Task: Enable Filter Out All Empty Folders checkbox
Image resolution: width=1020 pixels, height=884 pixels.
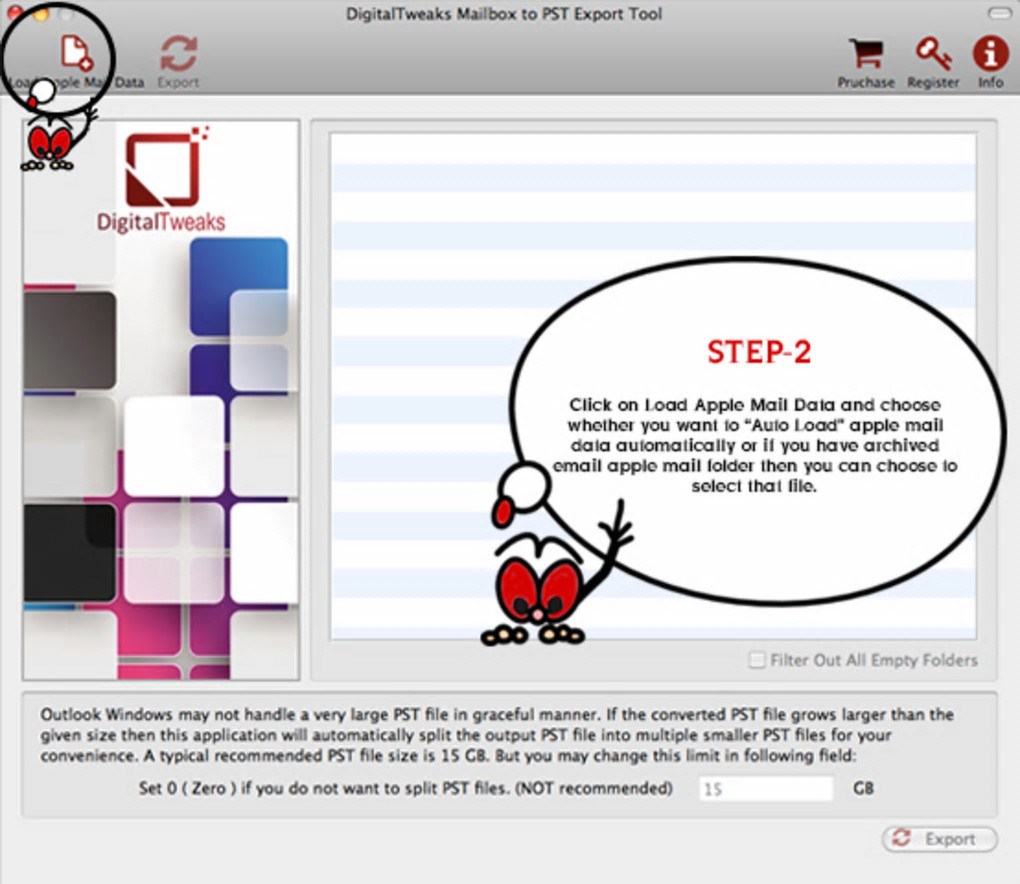Action: [757, 660]
